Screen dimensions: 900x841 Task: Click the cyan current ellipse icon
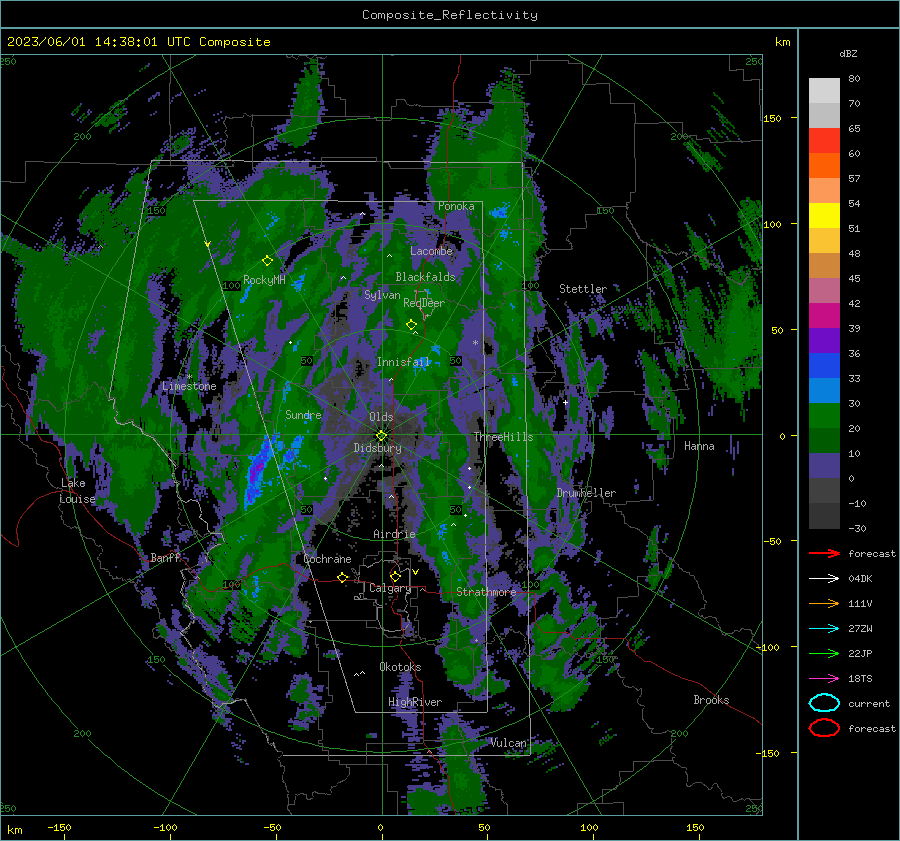pyautogui.click(x=824, y=703)
